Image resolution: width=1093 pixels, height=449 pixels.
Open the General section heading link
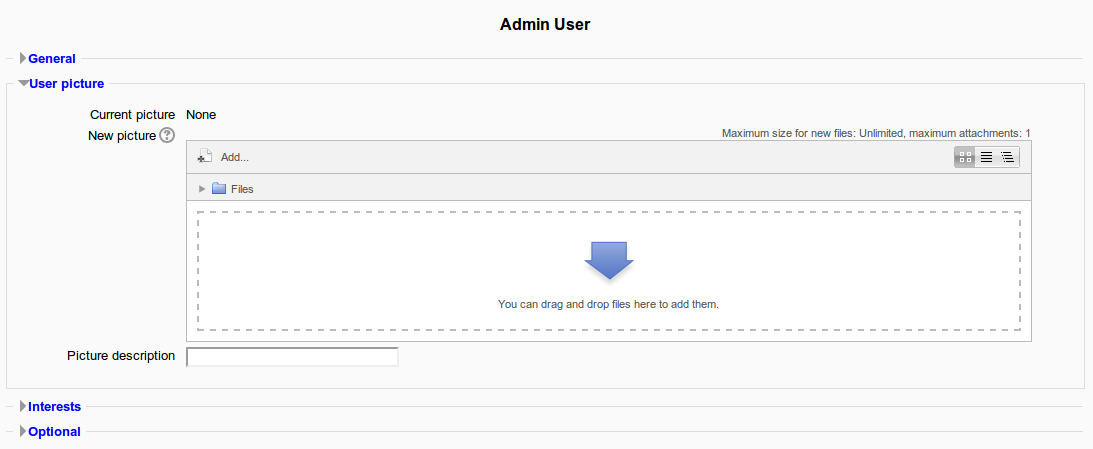pyautogui.click(x=52, y=59)
